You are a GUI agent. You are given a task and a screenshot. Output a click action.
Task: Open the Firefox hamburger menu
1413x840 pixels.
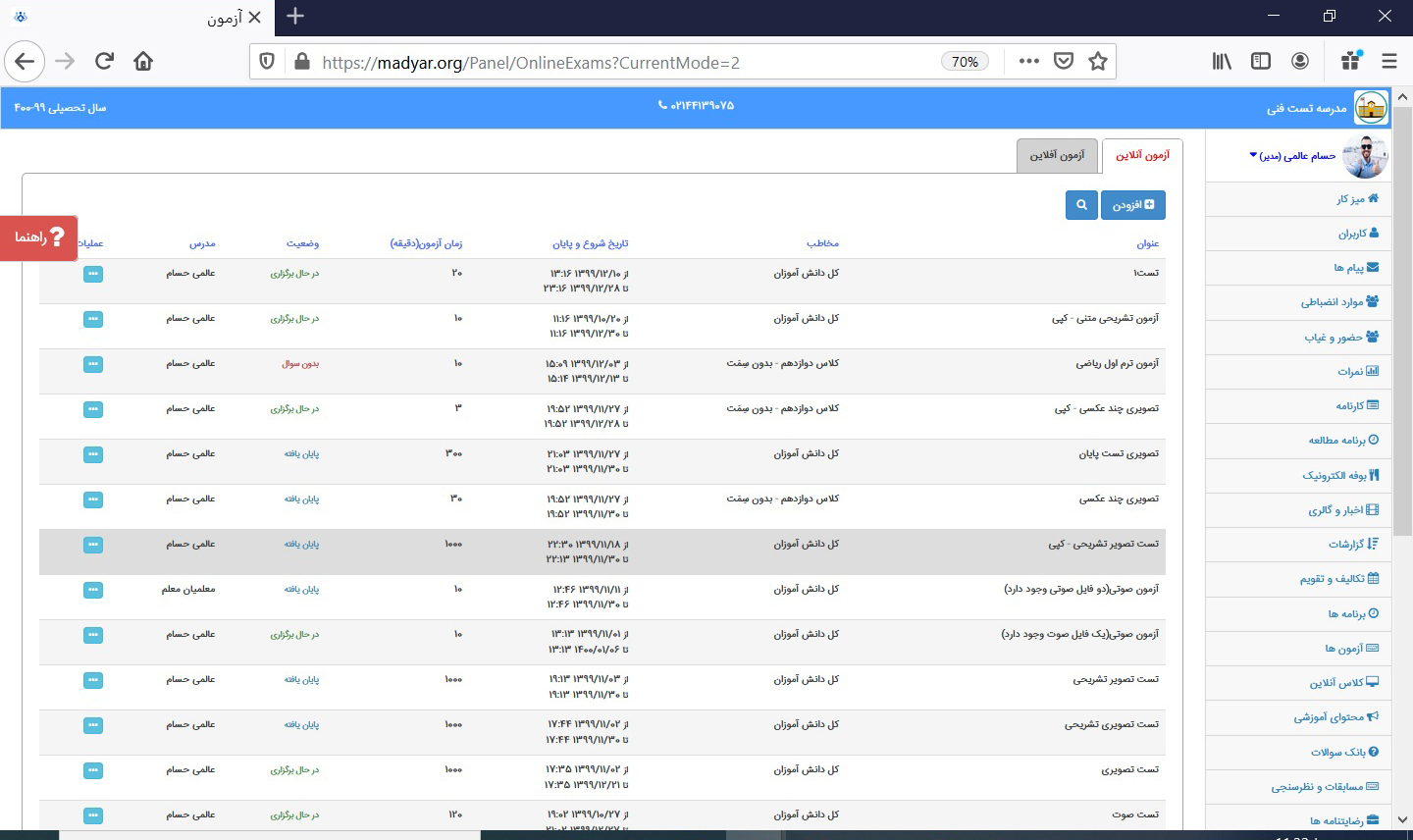coord(1389,61)
